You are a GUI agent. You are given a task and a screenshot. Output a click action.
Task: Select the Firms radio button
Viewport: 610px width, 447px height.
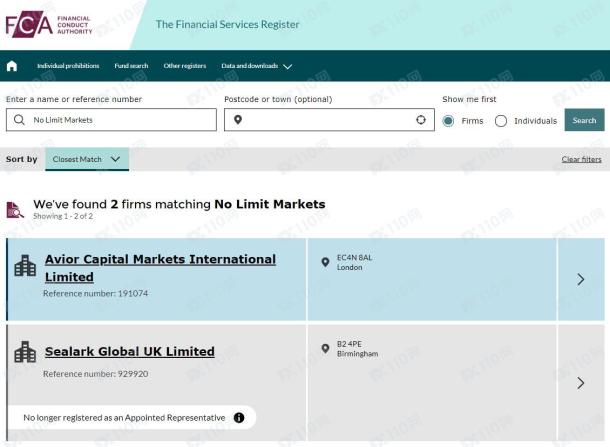(449, 121)
